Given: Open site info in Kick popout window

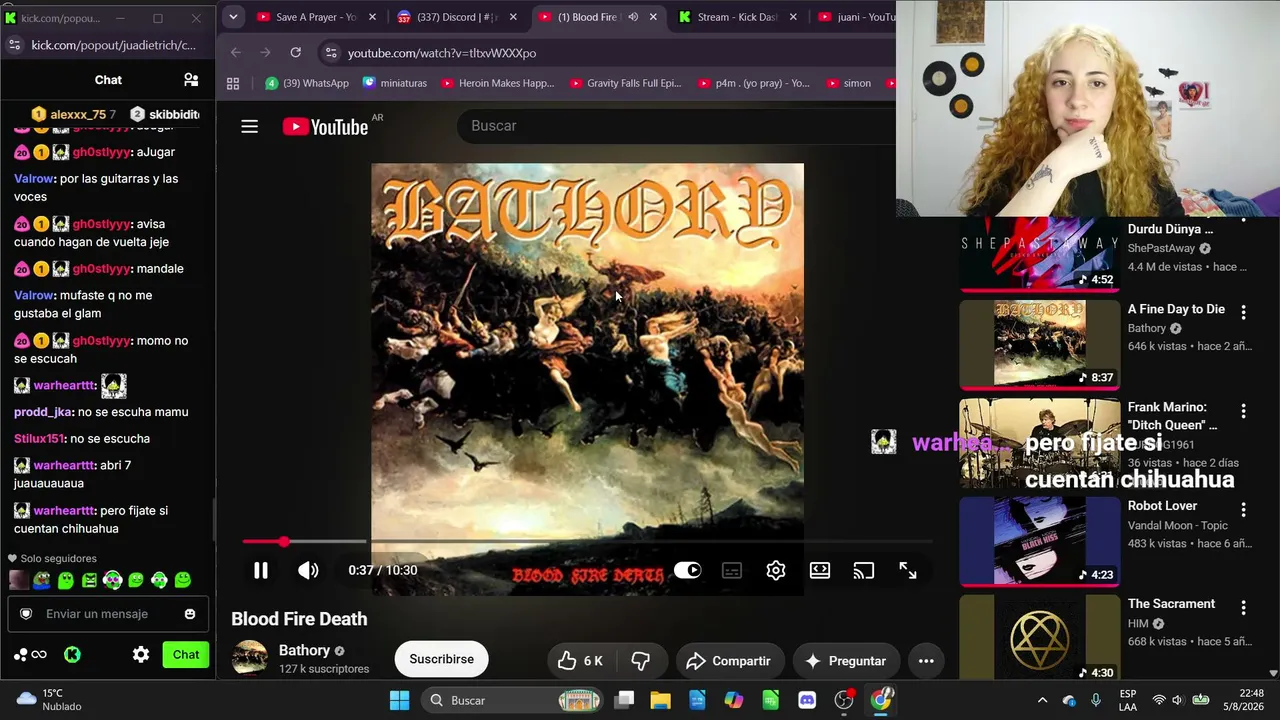Looking at the screenshot, I should pos(14,45).
